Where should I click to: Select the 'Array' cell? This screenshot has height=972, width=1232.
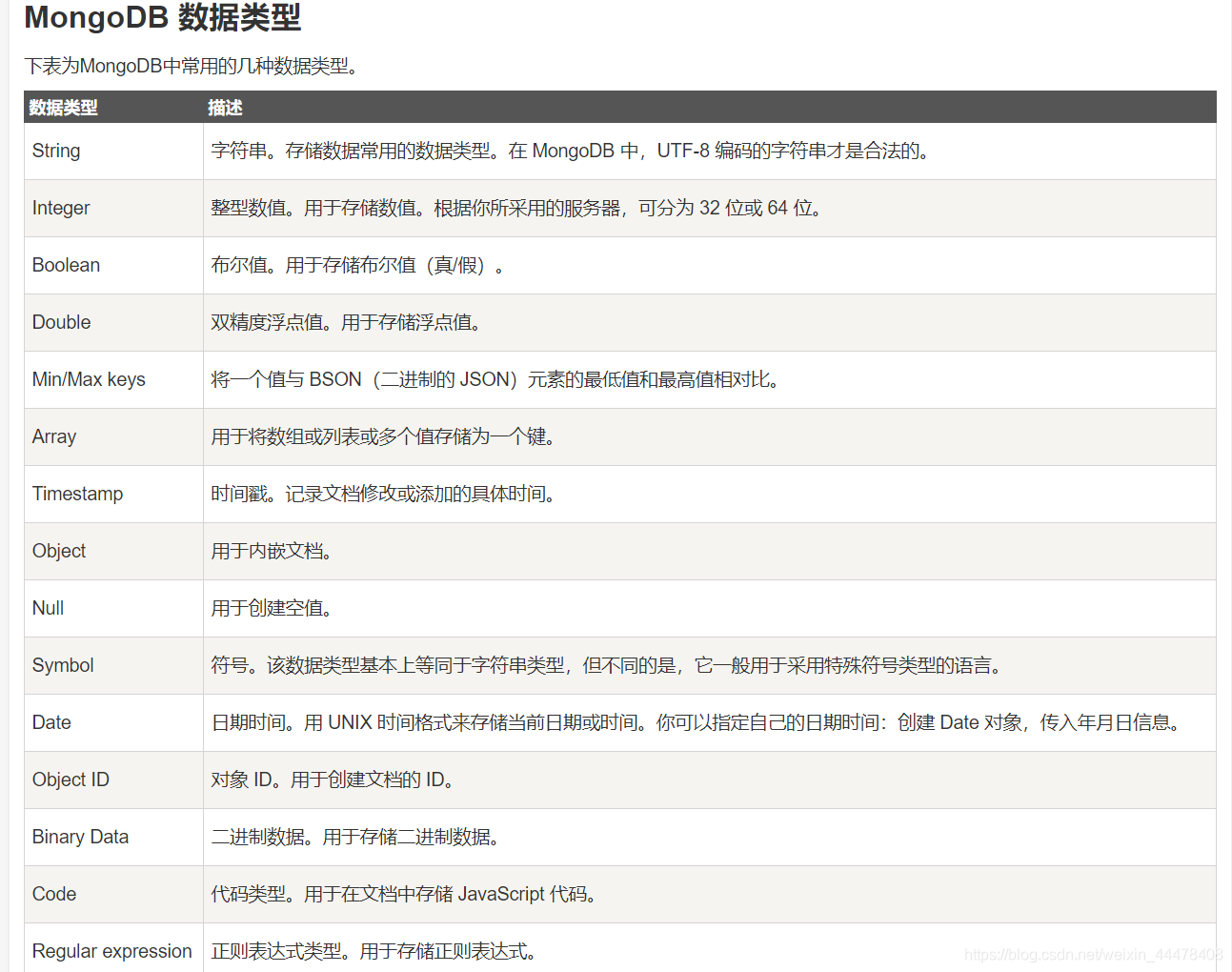[113, 436]
